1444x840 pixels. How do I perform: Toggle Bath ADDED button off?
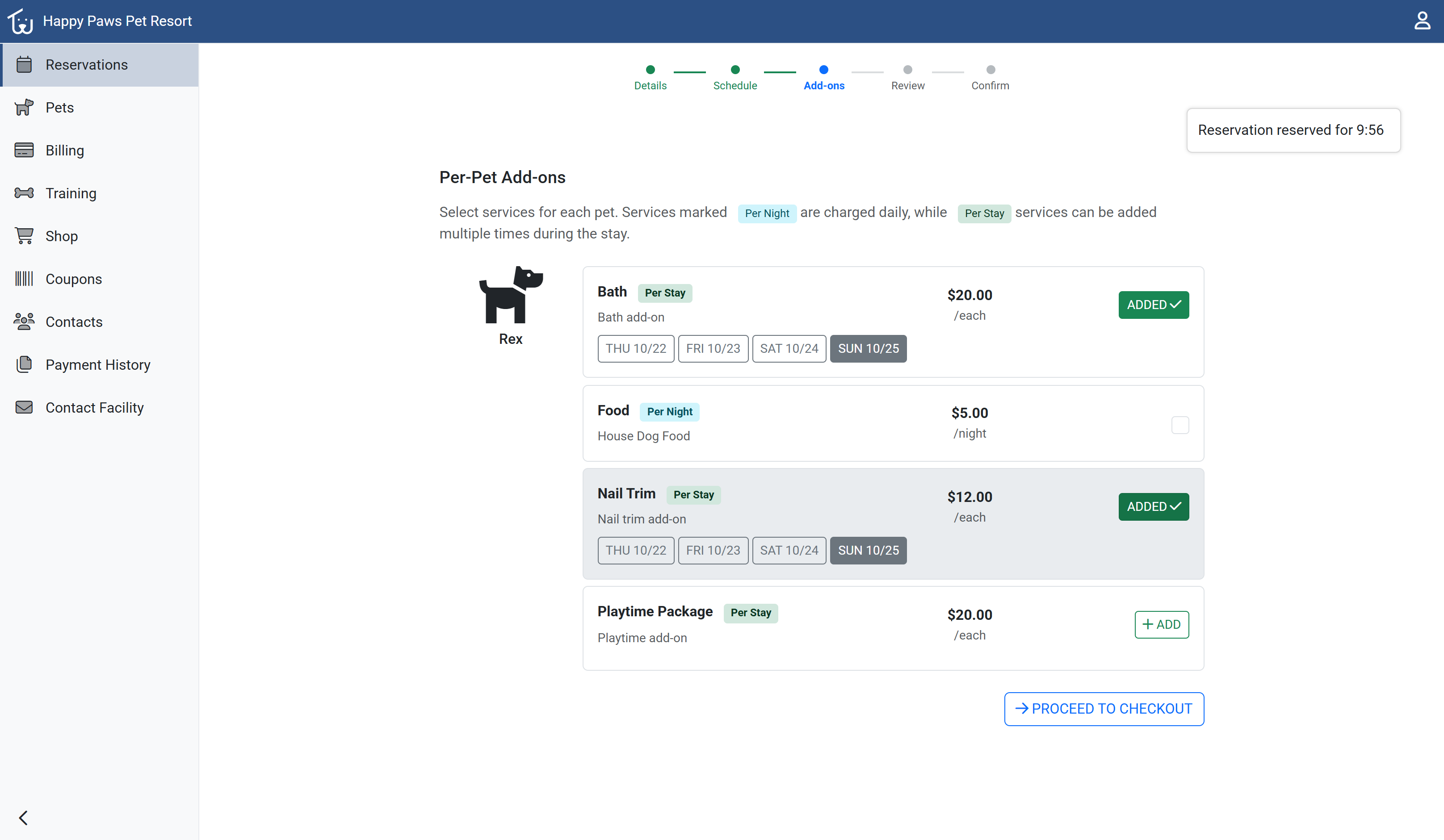(1154, 305)
